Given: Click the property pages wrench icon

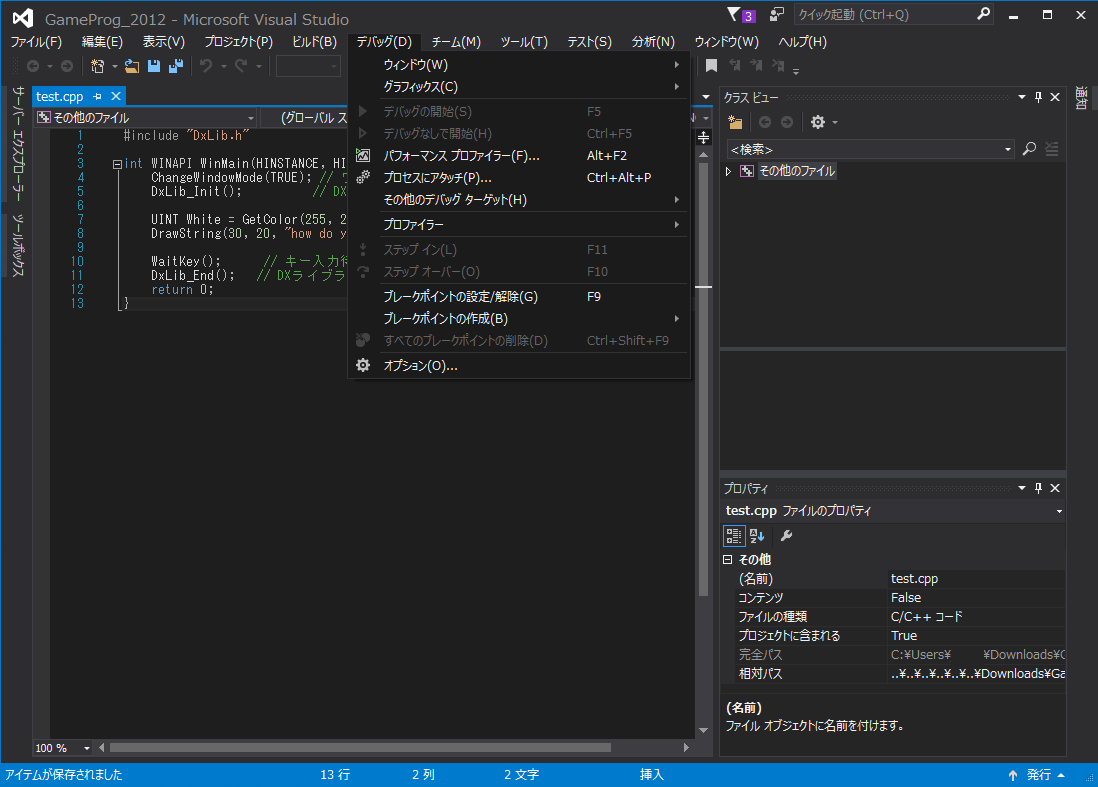Looking at the screenshot, I should (x=786, y=536).
